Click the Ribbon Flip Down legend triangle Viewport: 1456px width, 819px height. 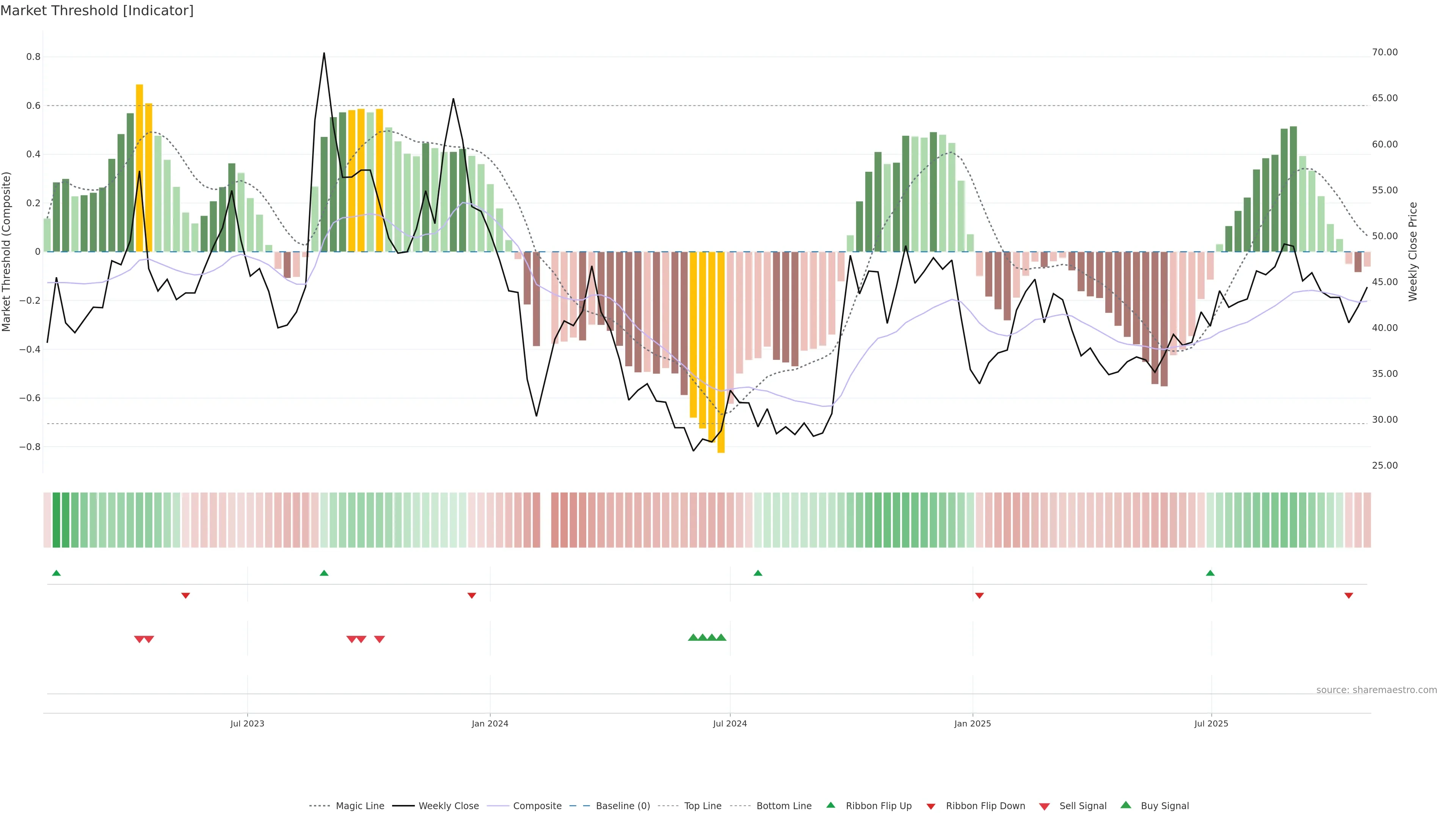tap(930, 806)
